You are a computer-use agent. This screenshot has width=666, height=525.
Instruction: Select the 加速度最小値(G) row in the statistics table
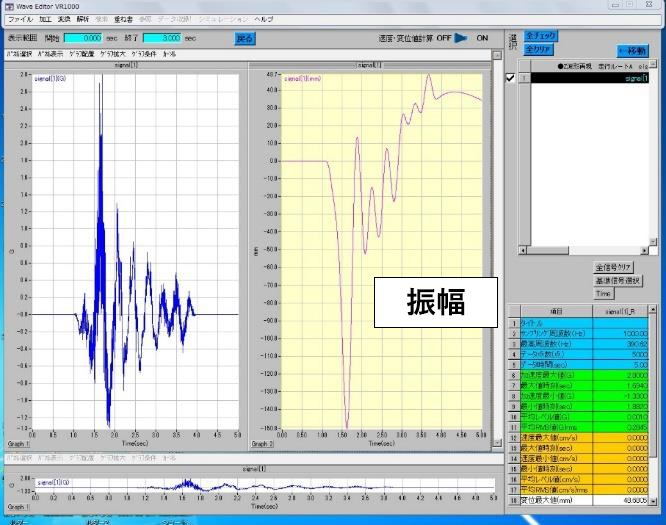point(579,396)
